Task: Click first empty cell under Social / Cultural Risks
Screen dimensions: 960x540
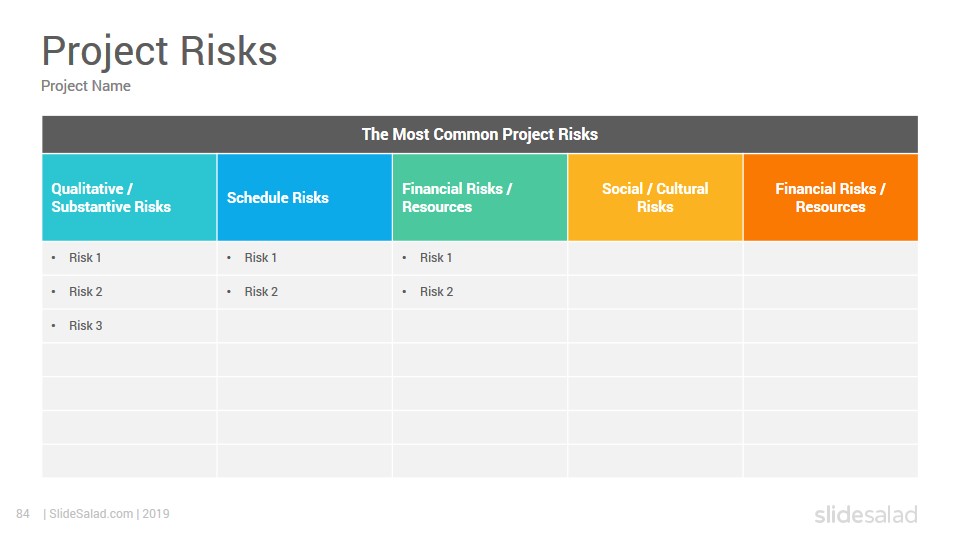Action: (655, 258)
